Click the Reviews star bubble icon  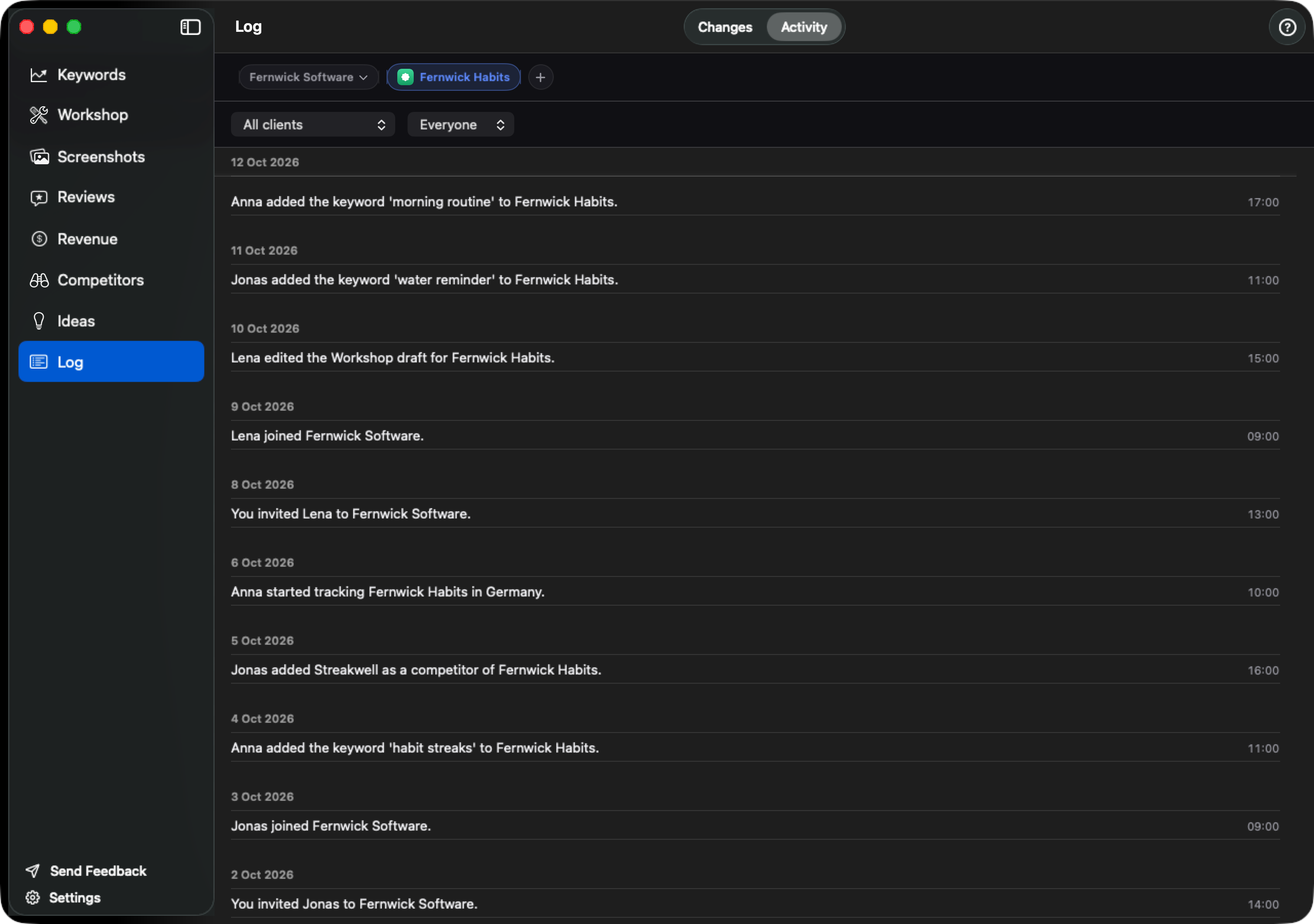click(38, 198)
